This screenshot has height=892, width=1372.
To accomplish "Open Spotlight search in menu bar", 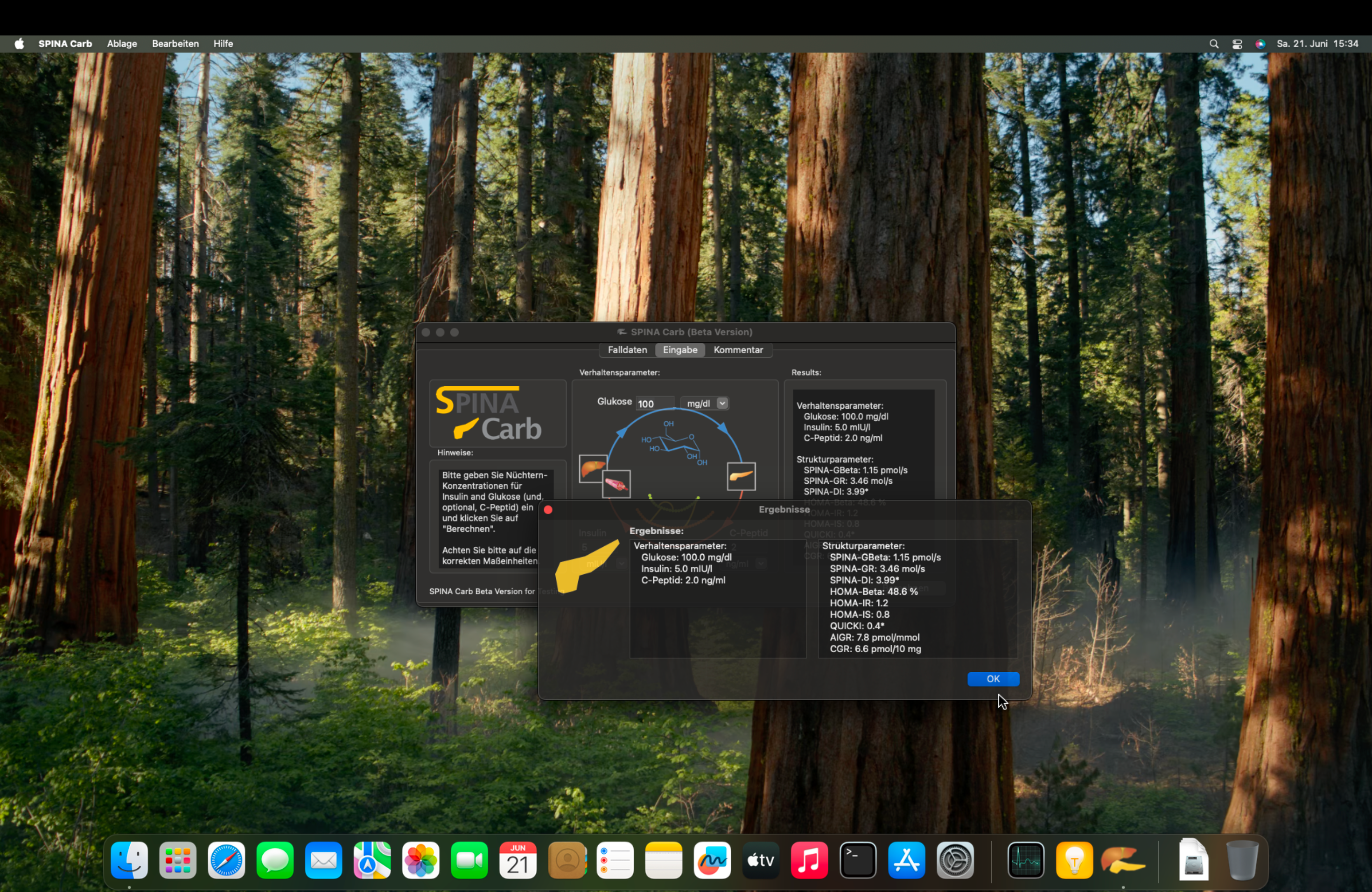I will coord(1213,44).
